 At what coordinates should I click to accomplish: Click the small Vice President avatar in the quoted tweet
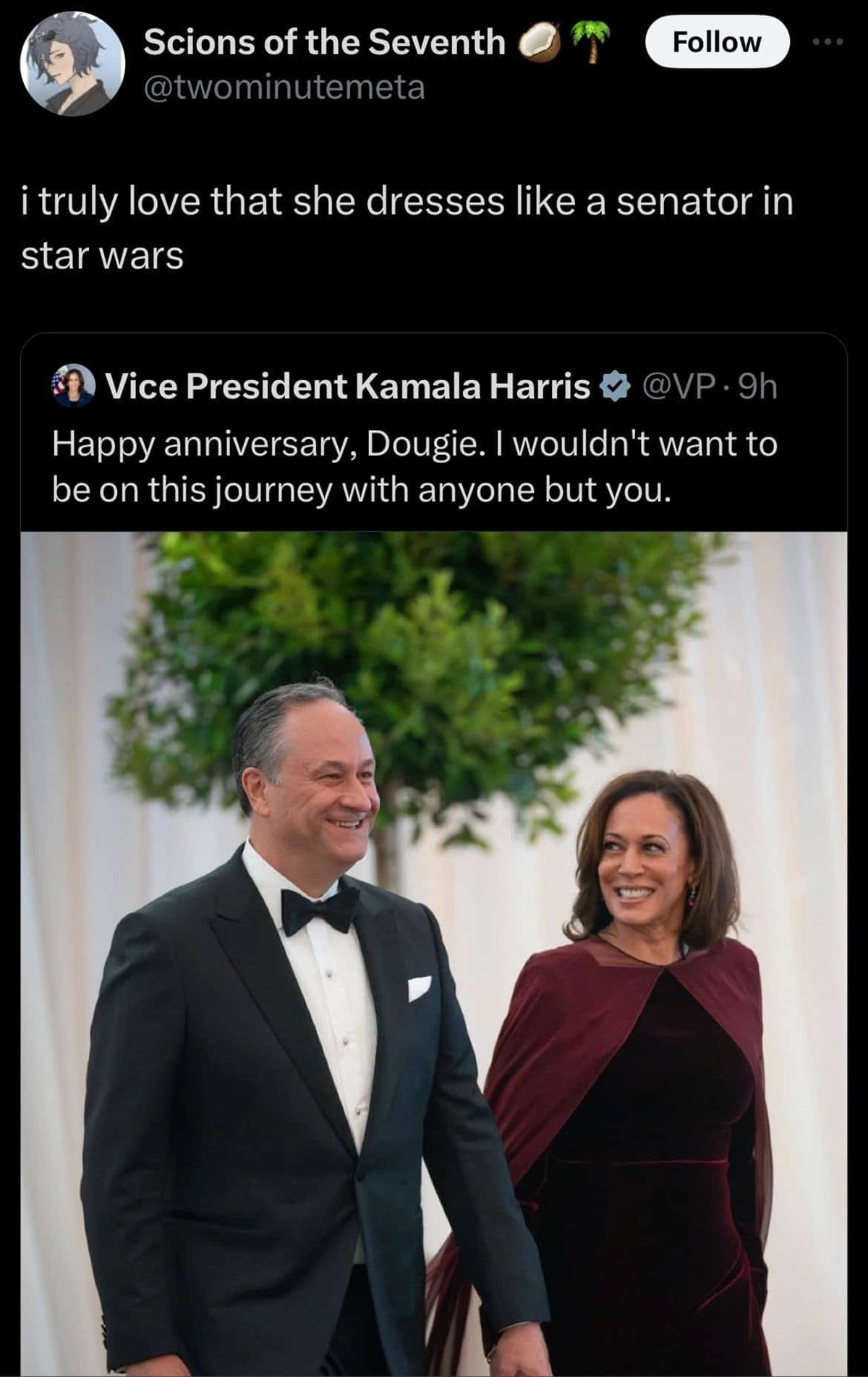(x=73, y=385)
